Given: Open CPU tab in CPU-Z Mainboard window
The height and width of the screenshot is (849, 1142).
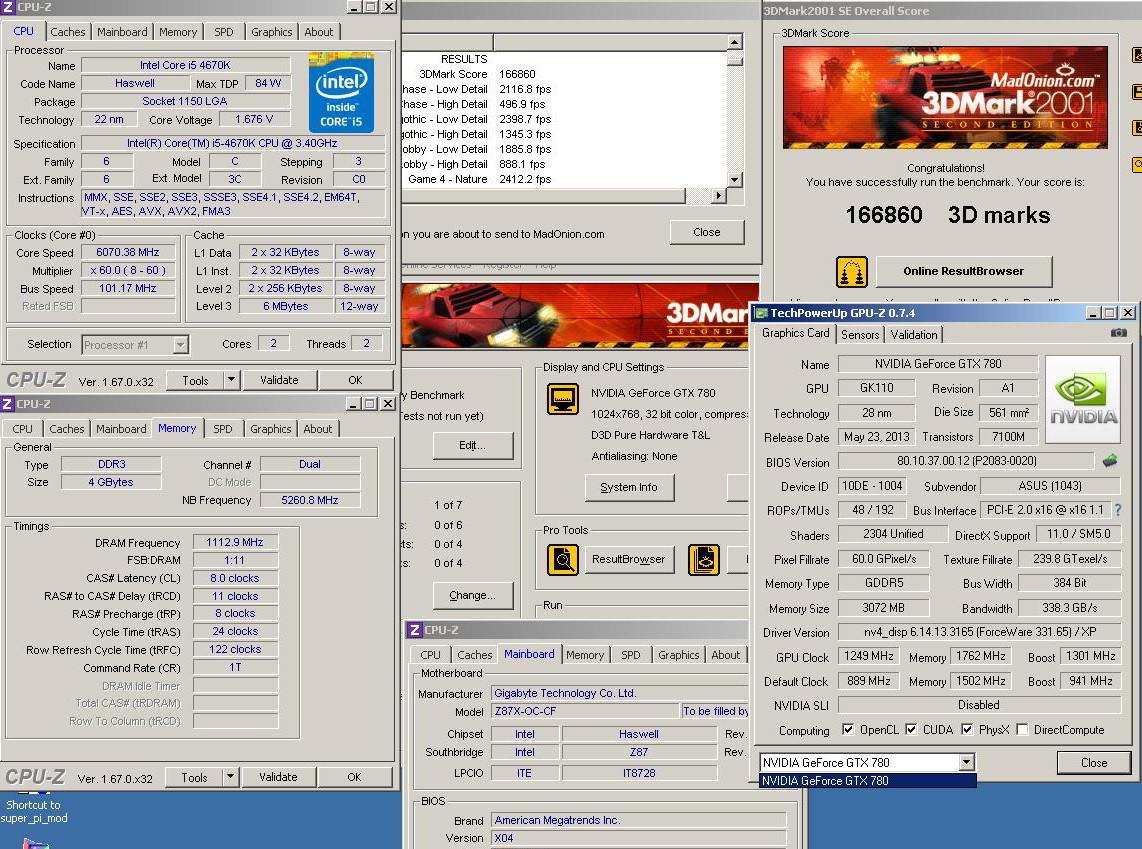Looking at the screenshot, I should (430, 655).
